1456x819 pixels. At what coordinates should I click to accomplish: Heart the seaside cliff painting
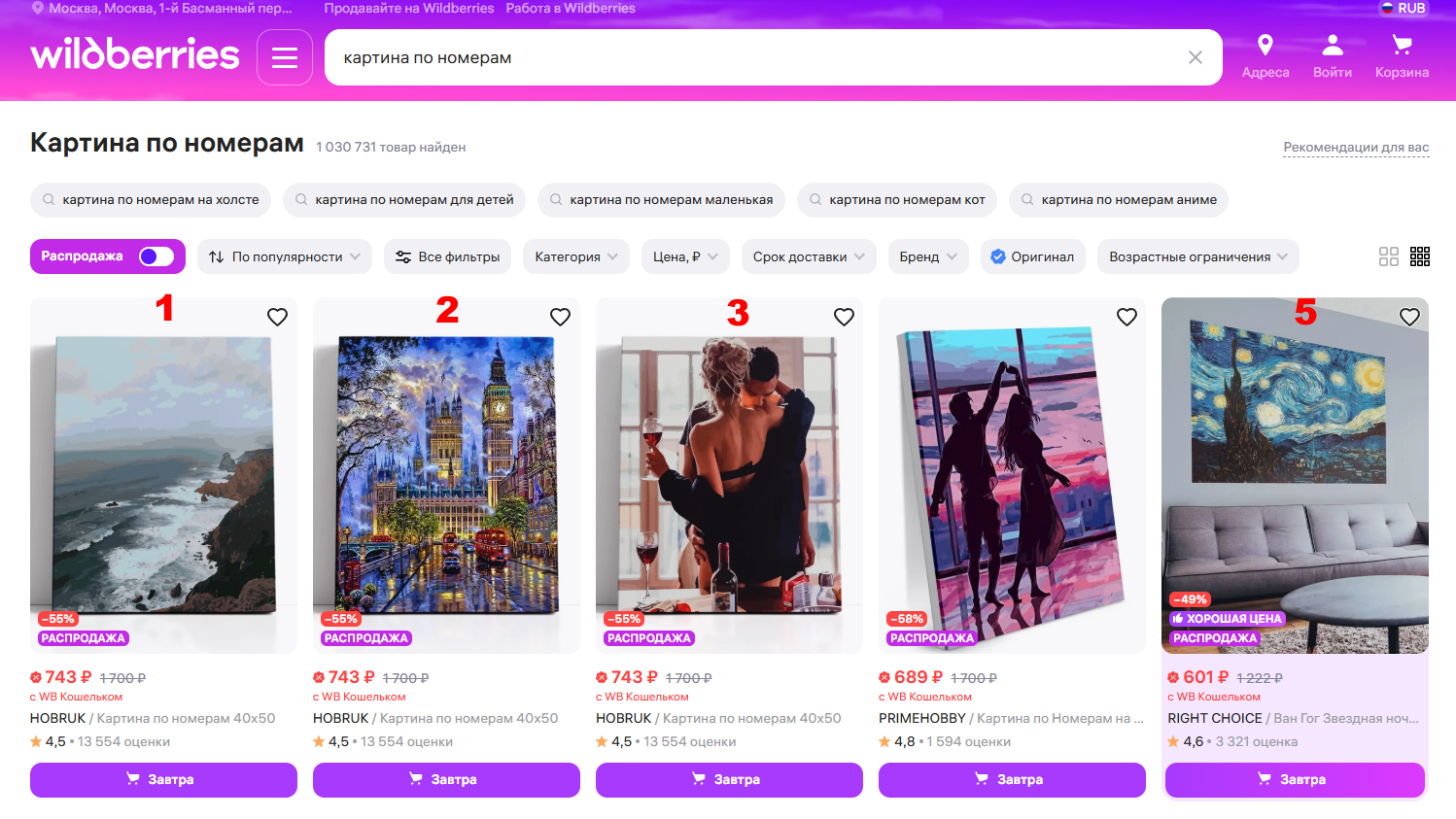tap(277, 317)
